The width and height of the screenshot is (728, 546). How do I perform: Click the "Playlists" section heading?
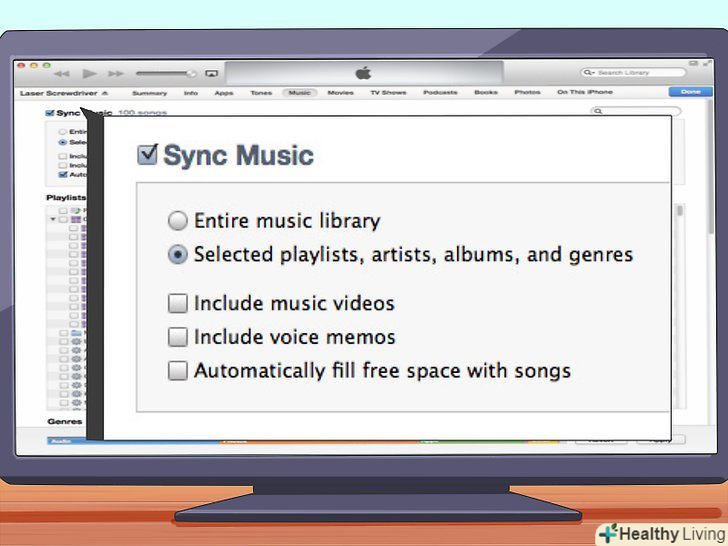click(x=66, y=198)
